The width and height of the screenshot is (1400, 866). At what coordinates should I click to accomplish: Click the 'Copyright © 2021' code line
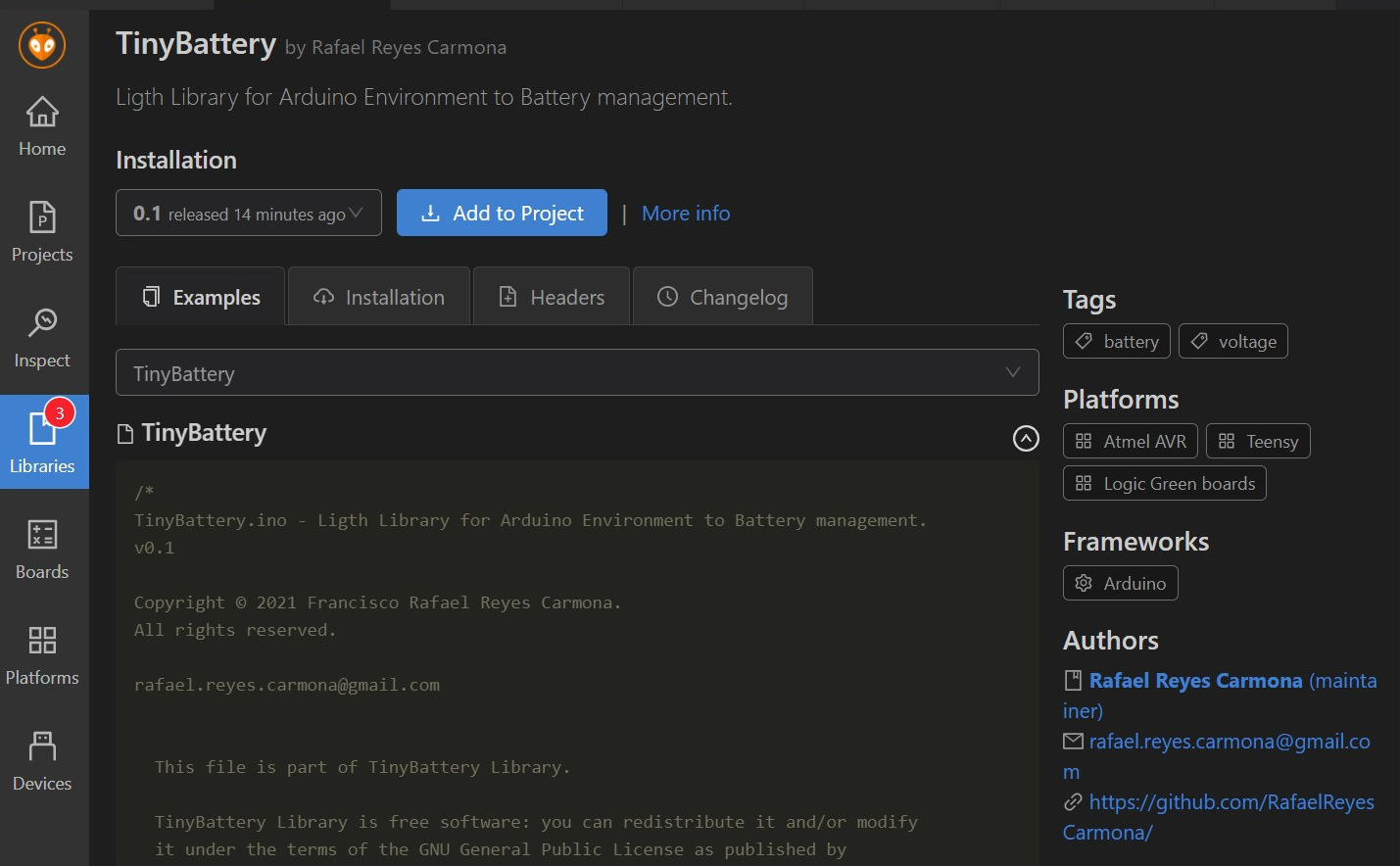pyautogui.click(x=377, y=602)
